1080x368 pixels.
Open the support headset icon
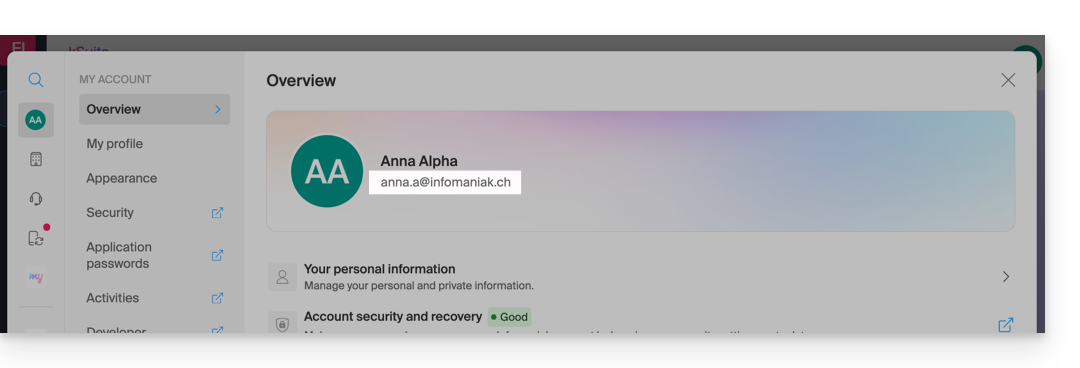coord(36,199)
